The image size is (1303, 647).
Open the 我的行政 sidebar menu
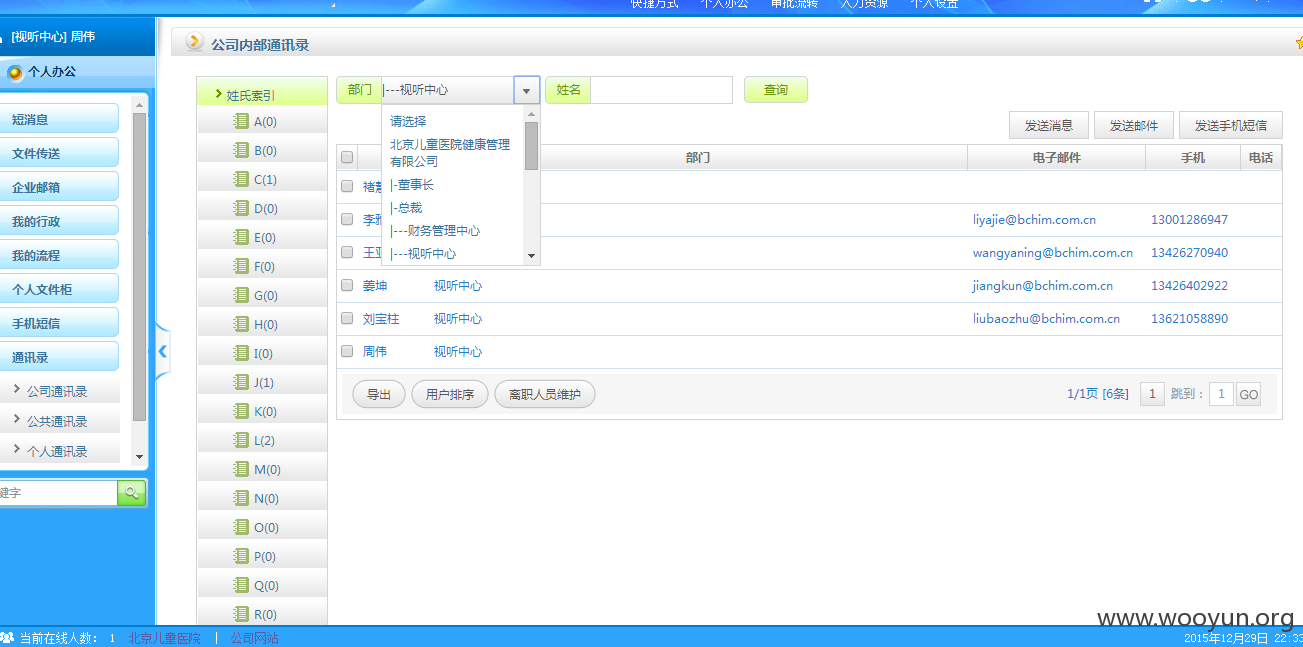[59, 221]
